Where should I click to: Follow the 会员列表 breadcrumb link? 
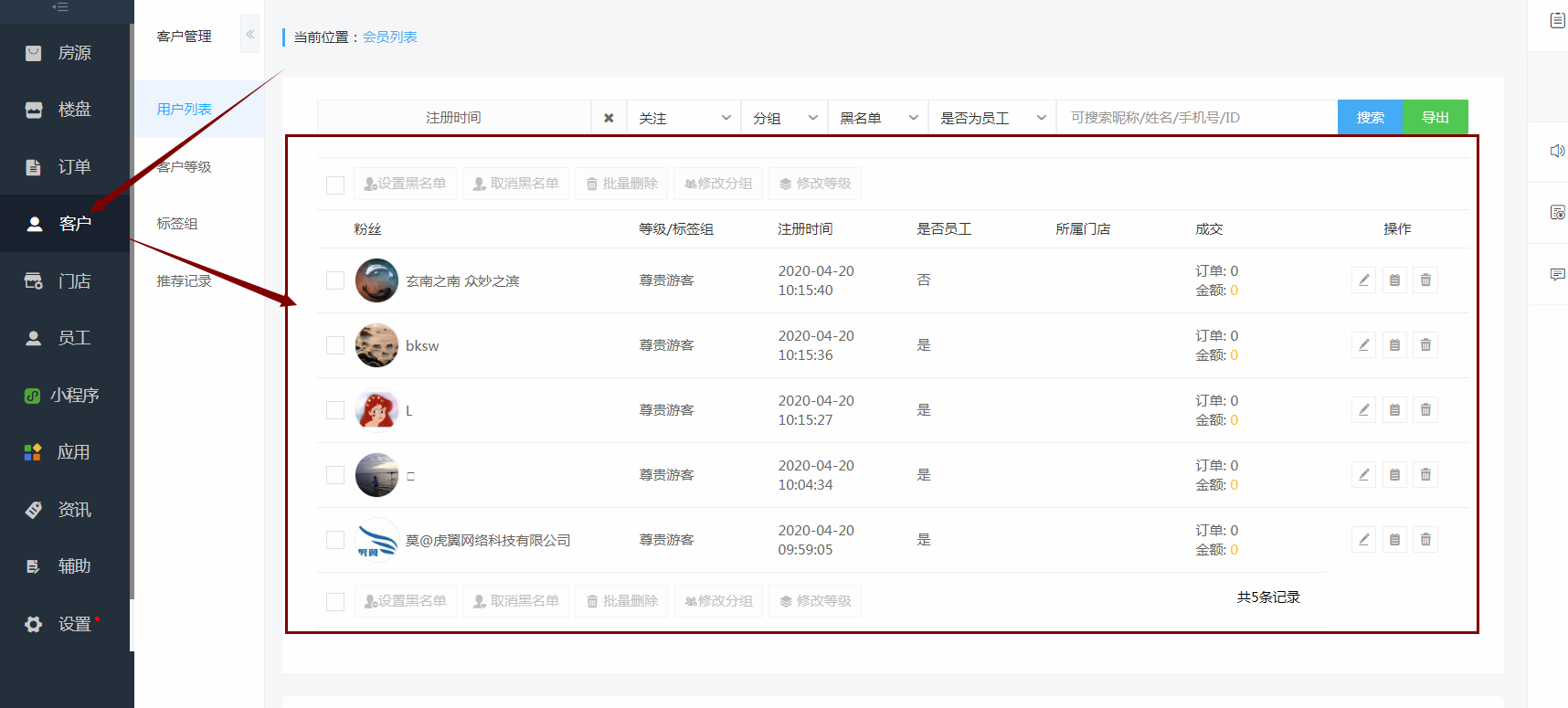390,37
